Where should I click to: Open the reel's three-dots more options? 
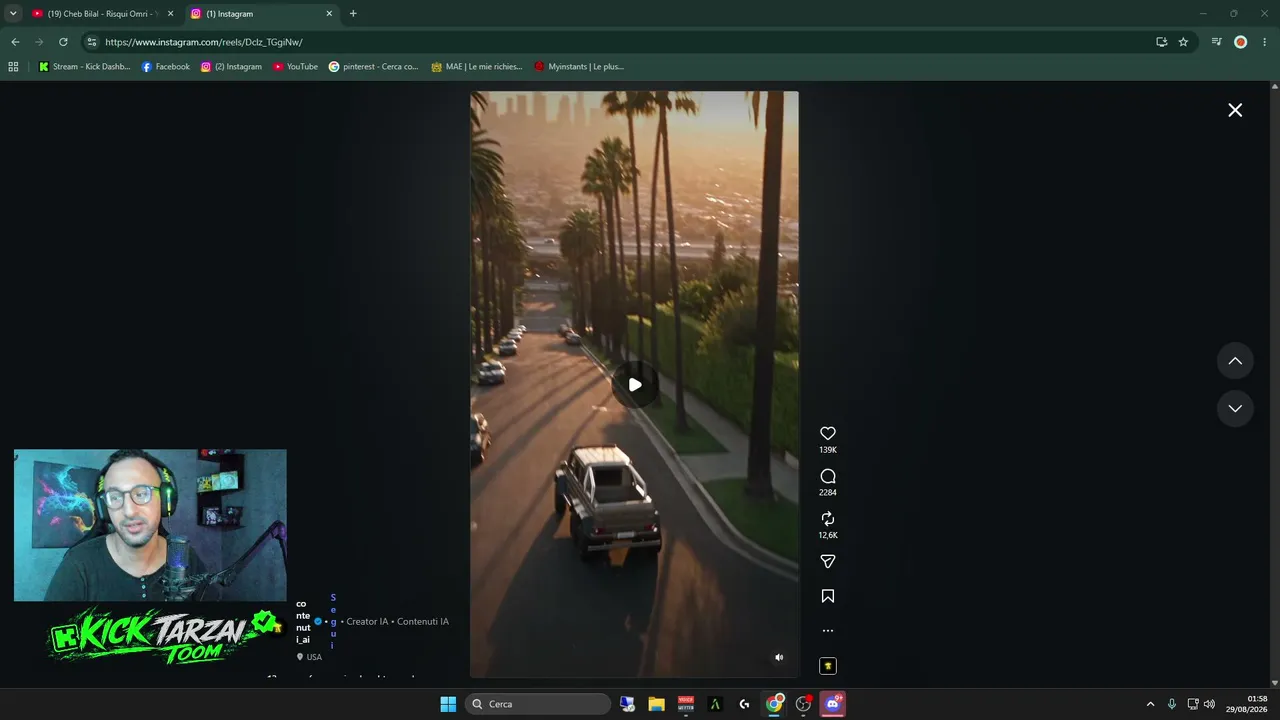(x=828, y=631)
